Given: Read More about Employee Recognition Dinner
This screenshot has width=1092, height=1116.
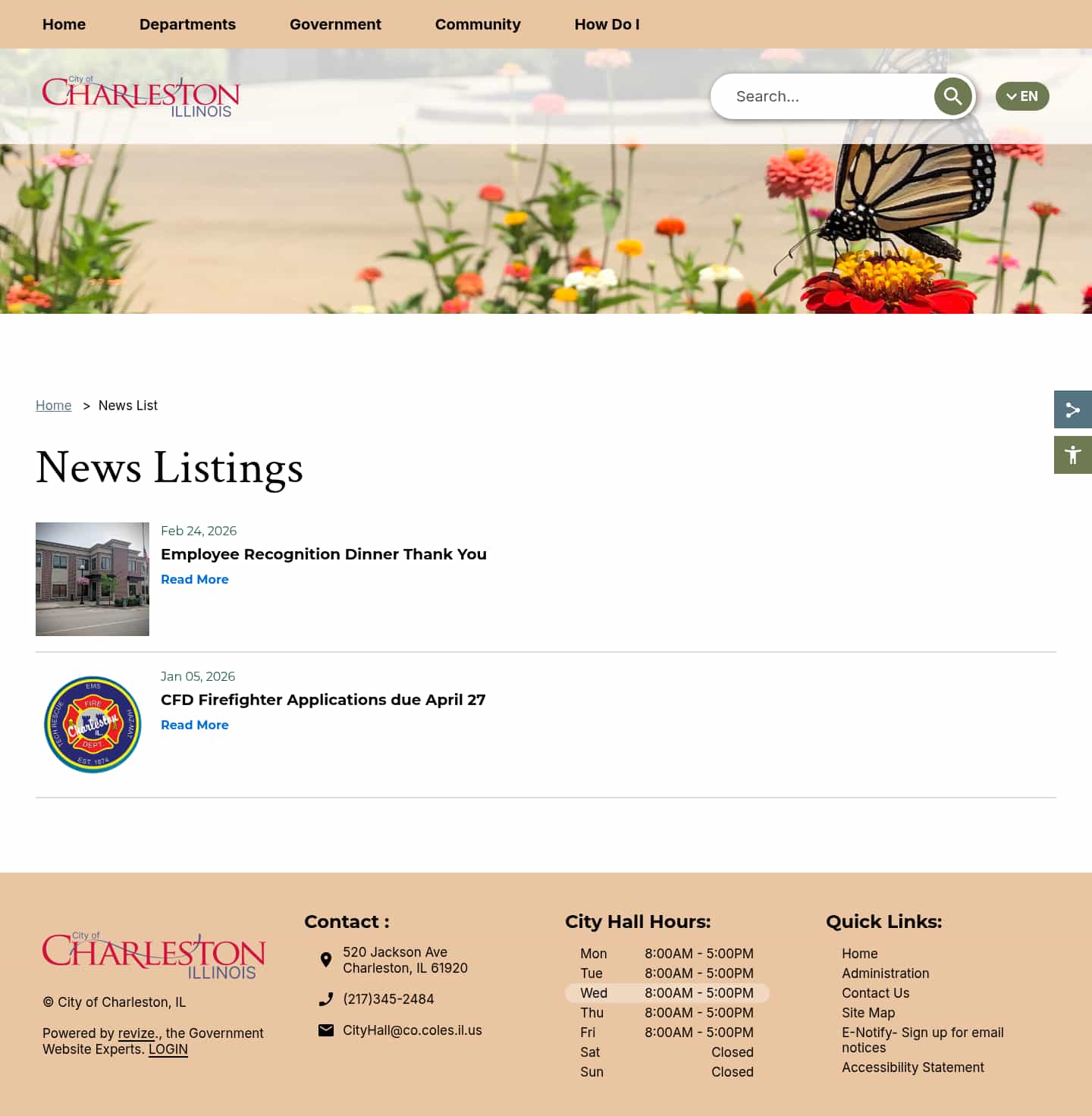Looking at the screenshot, I should tap(194, 578).
